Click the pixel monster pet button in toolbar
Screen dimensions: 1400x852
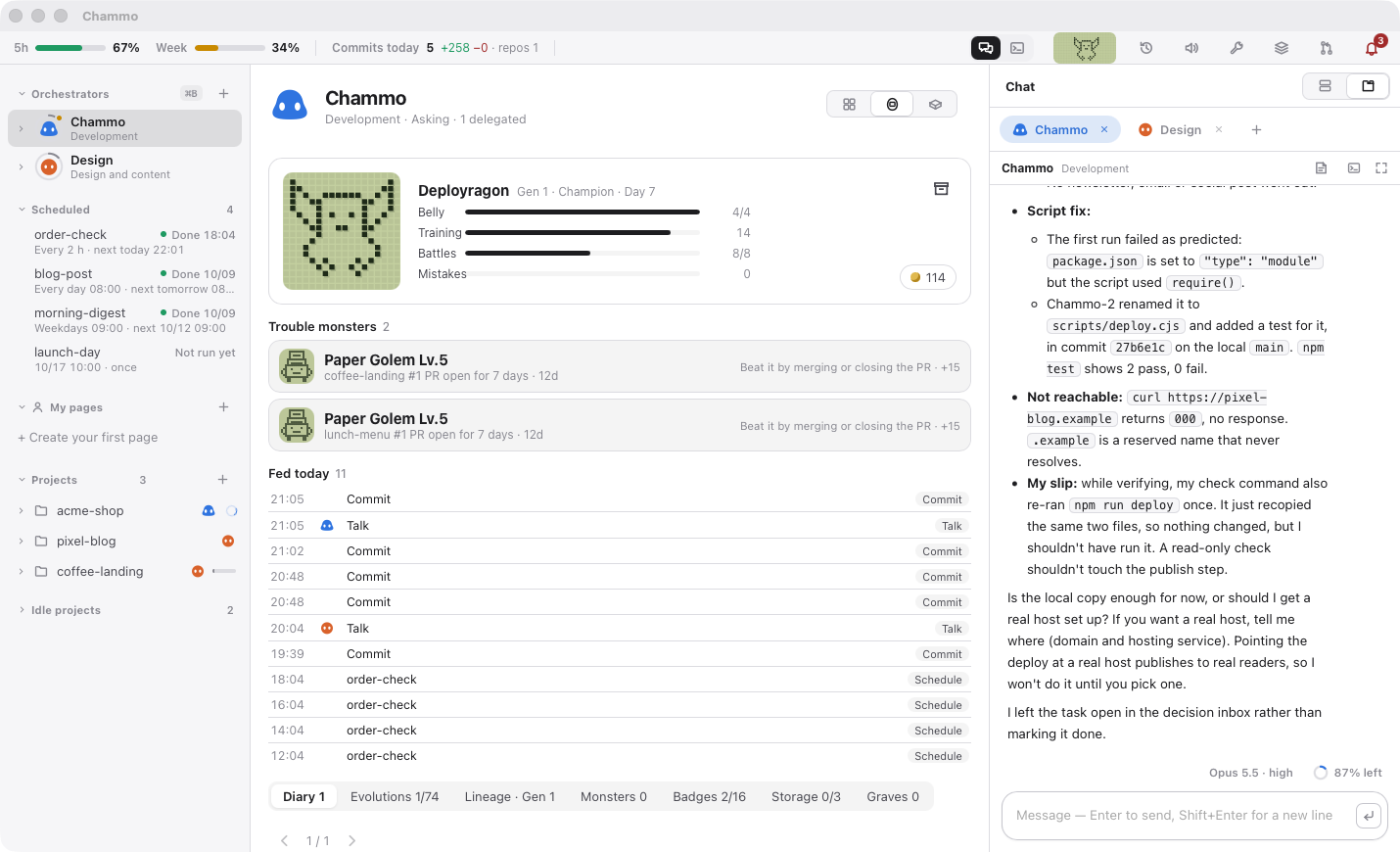(1085, 48)
